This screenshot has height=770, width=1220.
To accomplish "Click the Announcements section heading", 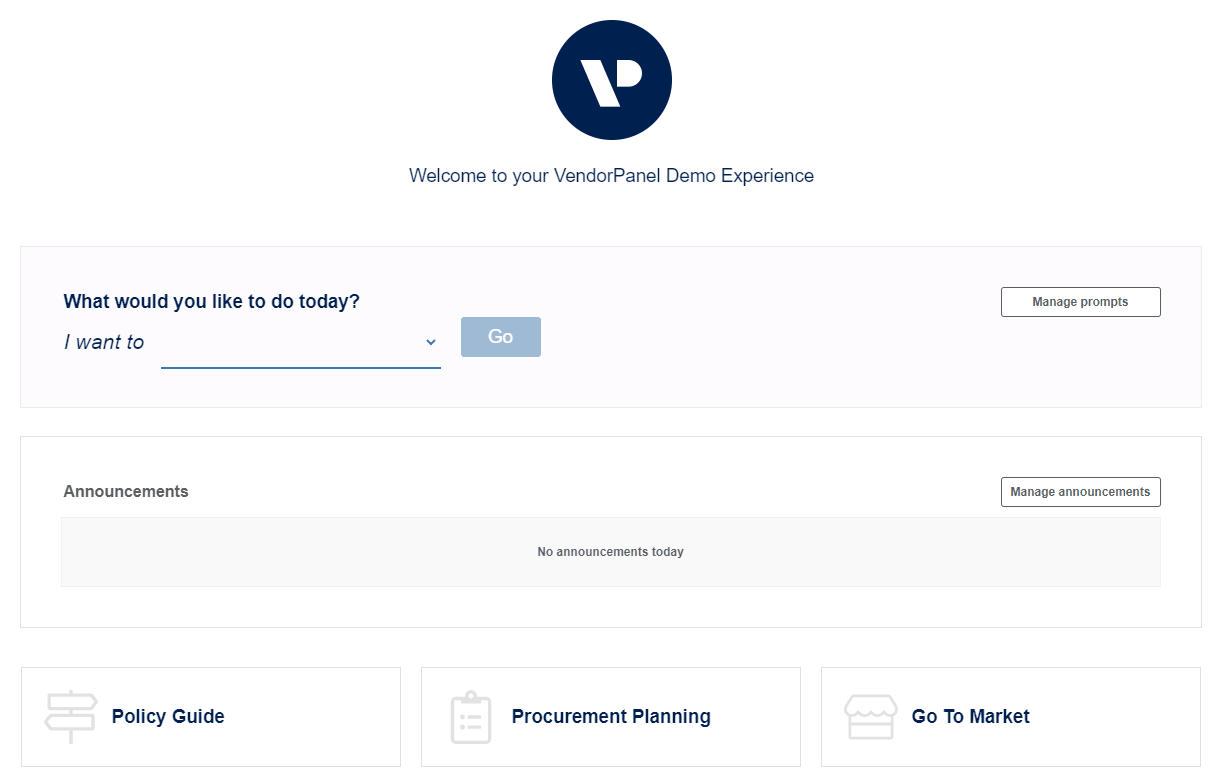I will 126,491.
